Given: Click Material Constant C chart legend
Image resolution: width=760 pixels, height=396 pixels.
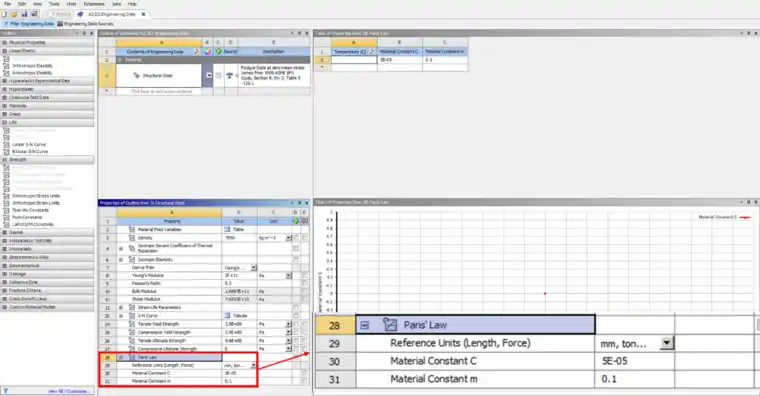Looking at the screenshot, I should [x=724, y=217].
